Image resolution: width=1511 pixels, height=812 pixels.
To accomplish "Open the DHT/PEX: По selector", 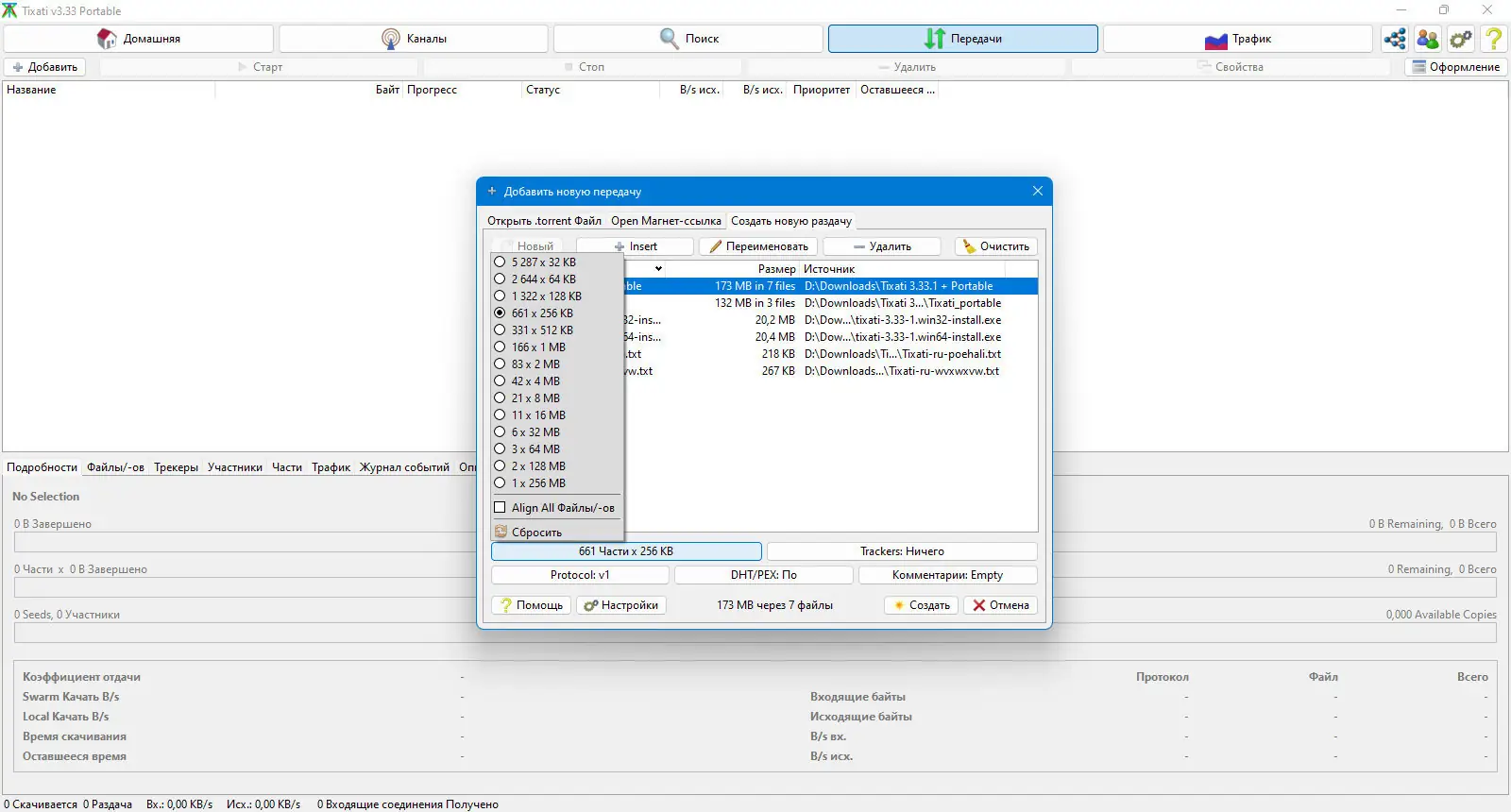I will tap(764, 575).
